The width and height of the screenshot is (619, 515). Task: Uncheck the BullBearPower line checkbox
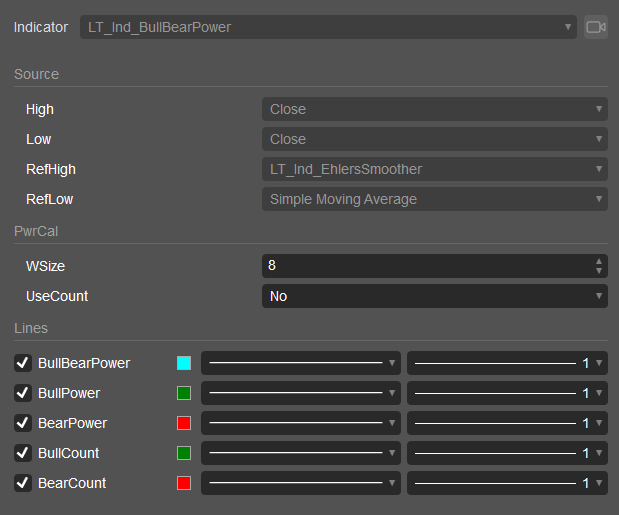(23, 363)
